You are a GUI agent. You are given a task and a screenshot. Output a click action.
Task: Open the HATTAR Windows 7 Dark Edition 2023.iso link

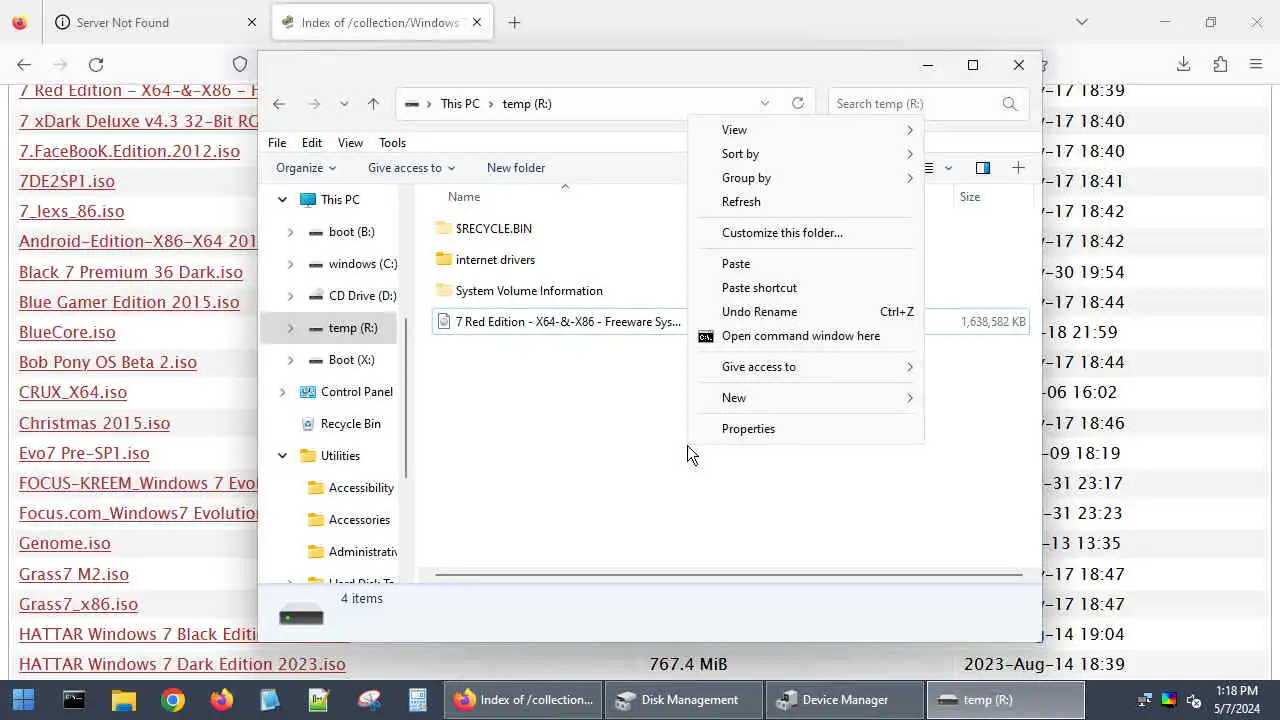182,664
